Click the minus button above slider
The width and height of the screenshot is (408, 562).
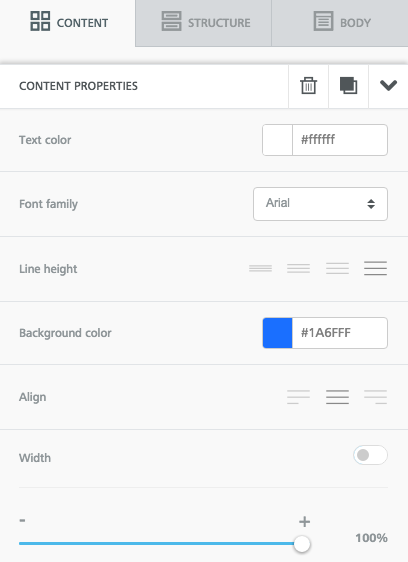click(x=22, y=520)
